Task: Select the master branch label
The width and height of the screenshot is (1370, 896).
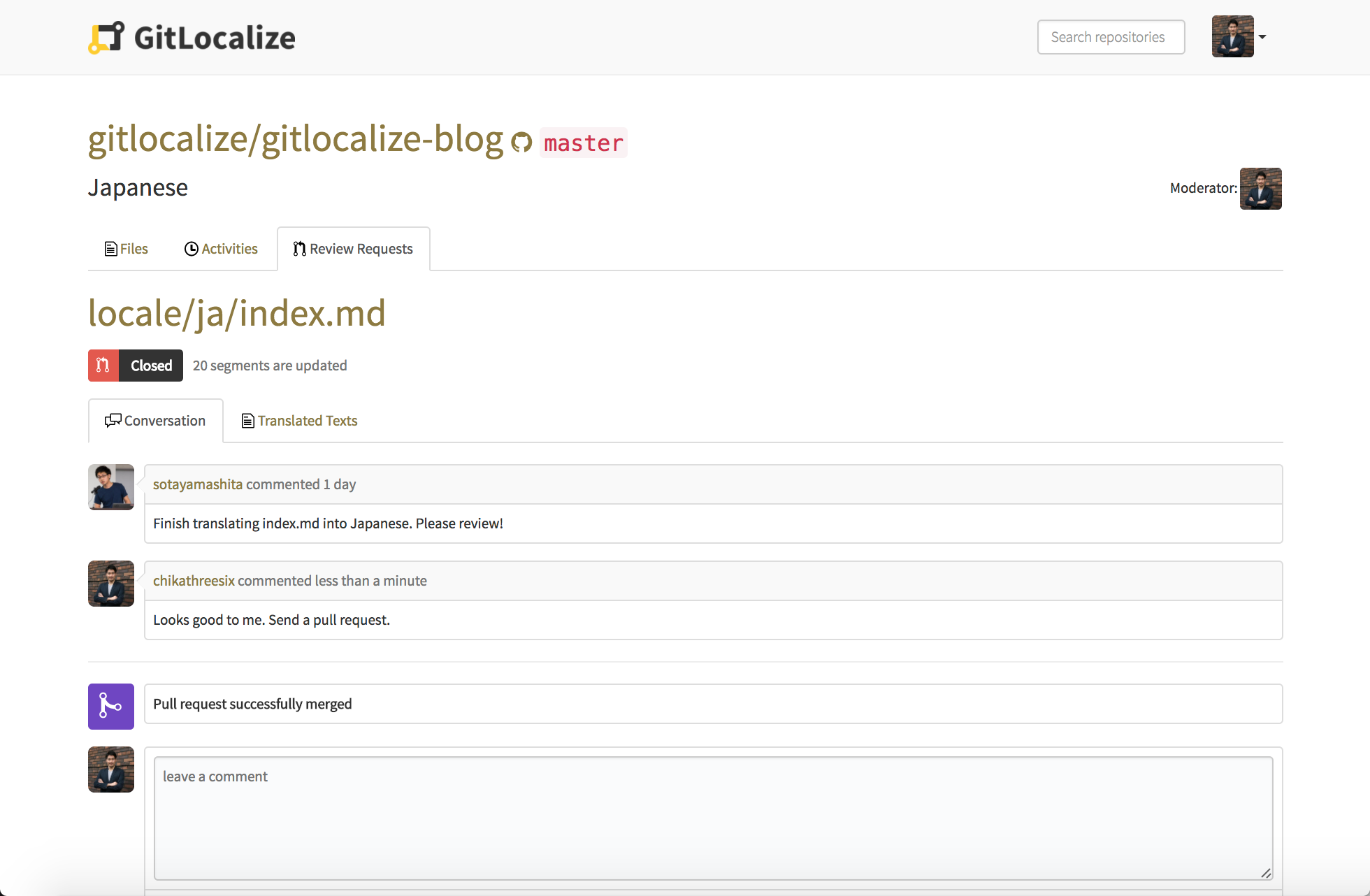Action: click(583, 143)
